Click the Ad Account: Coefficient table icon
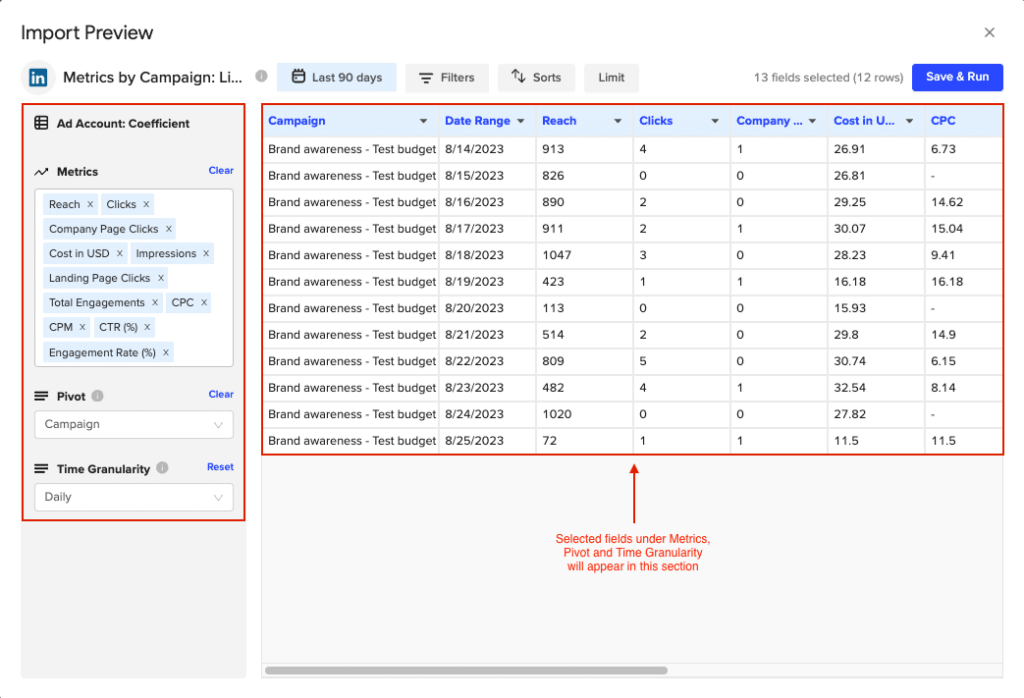1024x698 pixels. [41, 123]
